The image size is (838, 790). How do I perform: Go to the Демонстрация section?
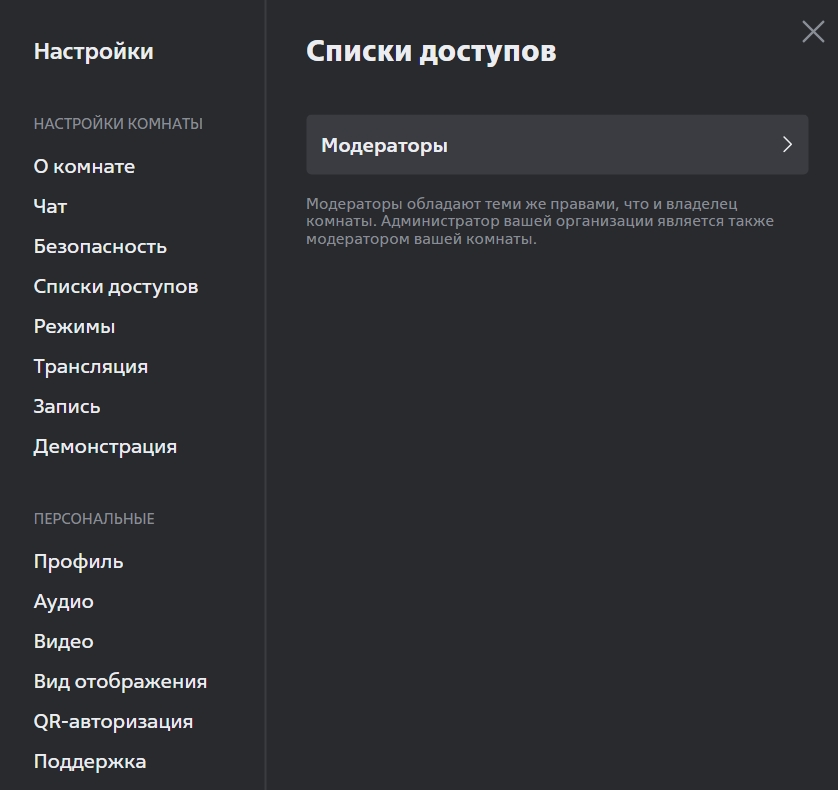(x=105, y=447)
